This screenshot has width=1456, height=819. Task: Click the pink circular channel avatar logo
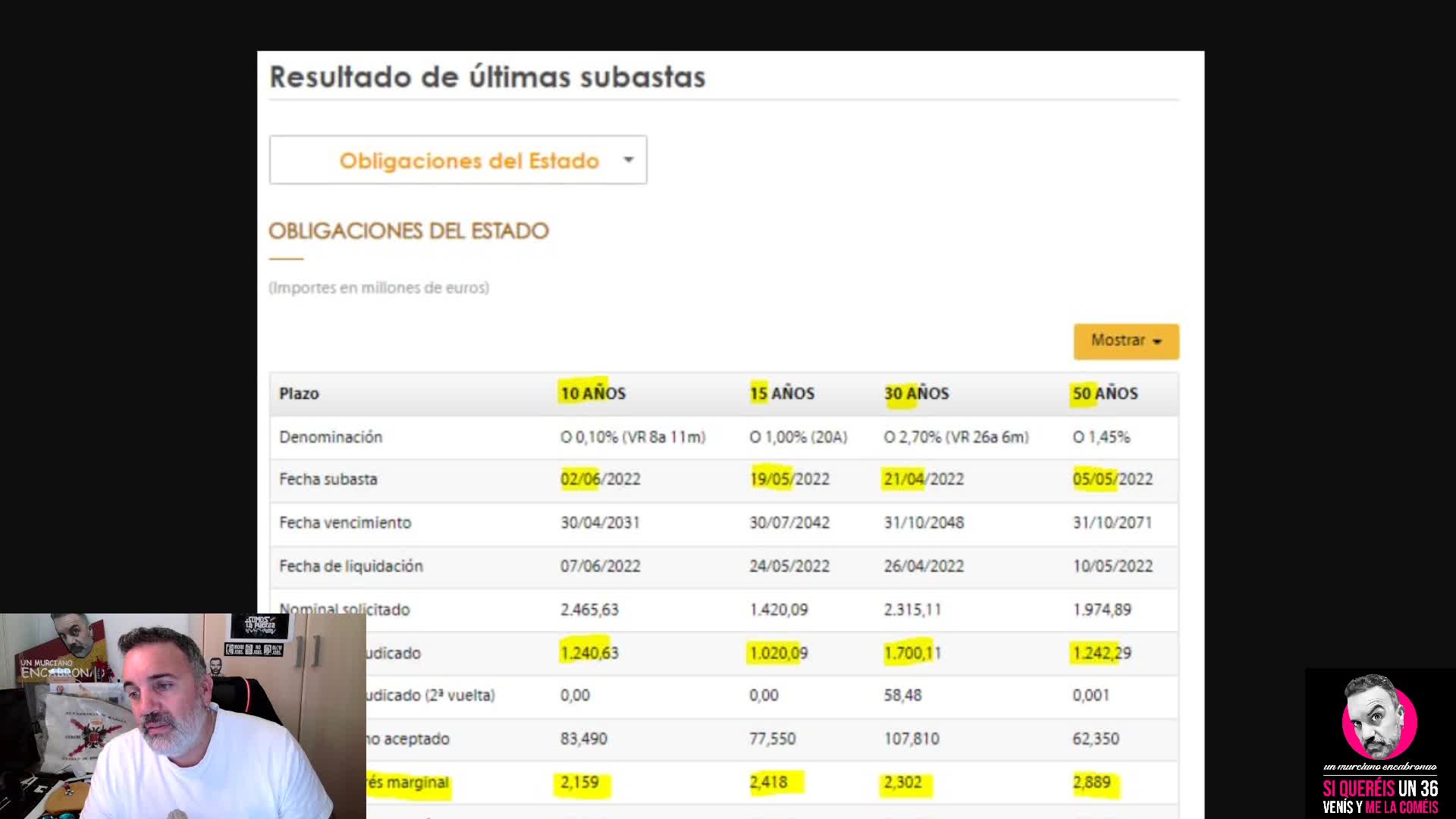click(x=1379, y=719)
